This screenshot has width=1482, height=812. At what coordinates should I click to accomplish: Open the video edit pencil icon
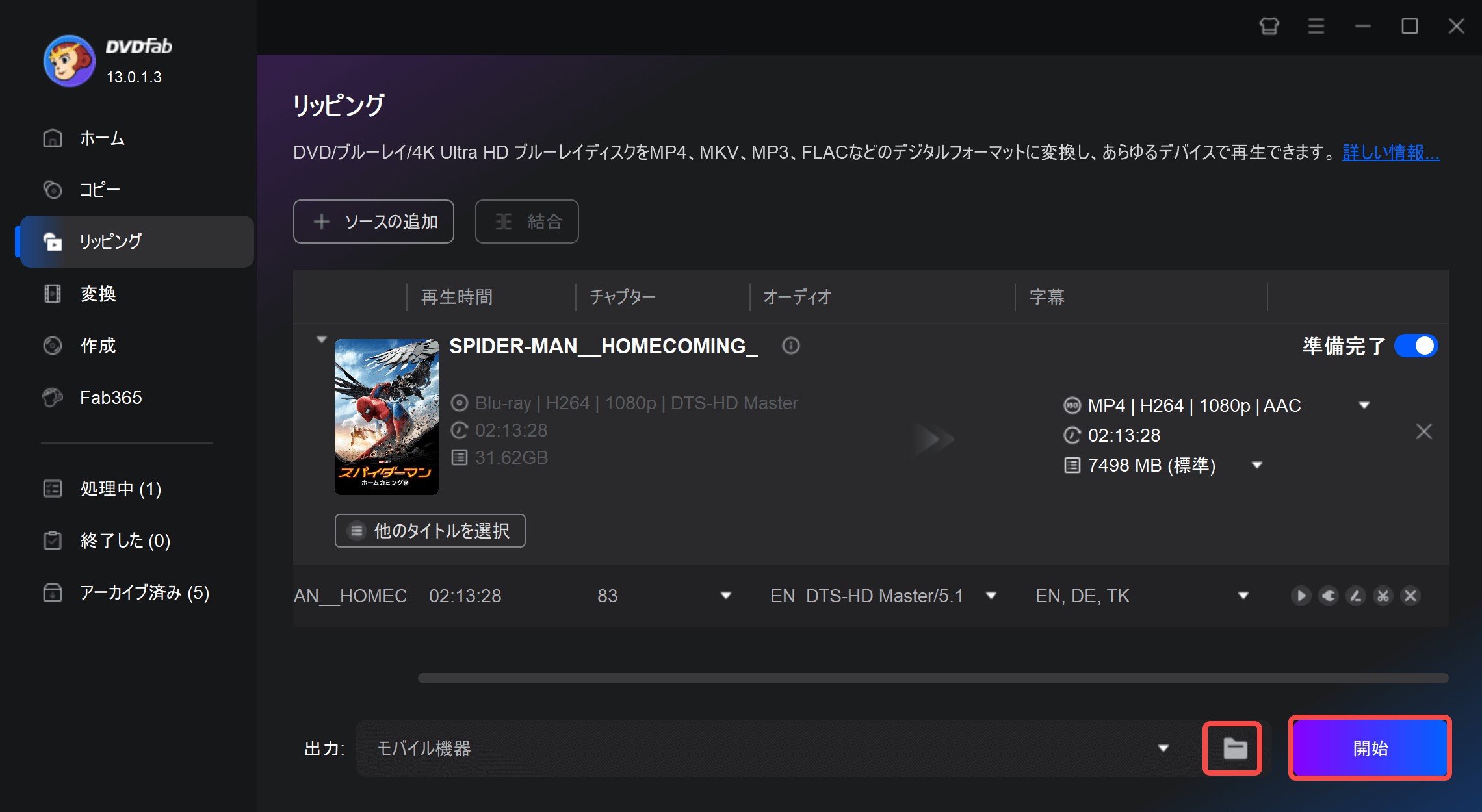tap(1356, 596)
